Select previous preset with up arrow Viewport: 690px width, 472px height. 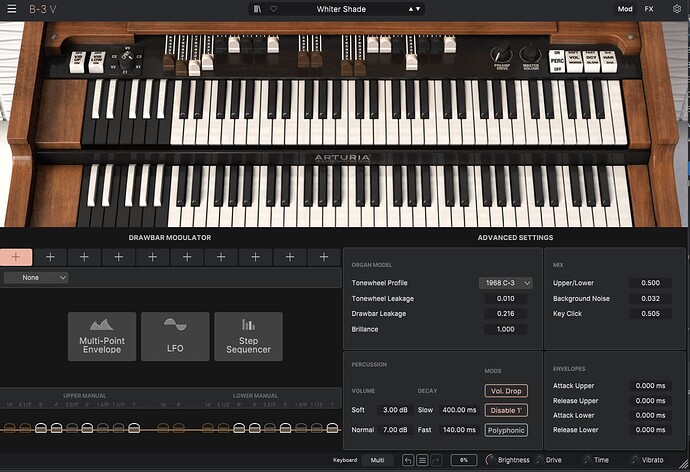[x=411, y=9]
